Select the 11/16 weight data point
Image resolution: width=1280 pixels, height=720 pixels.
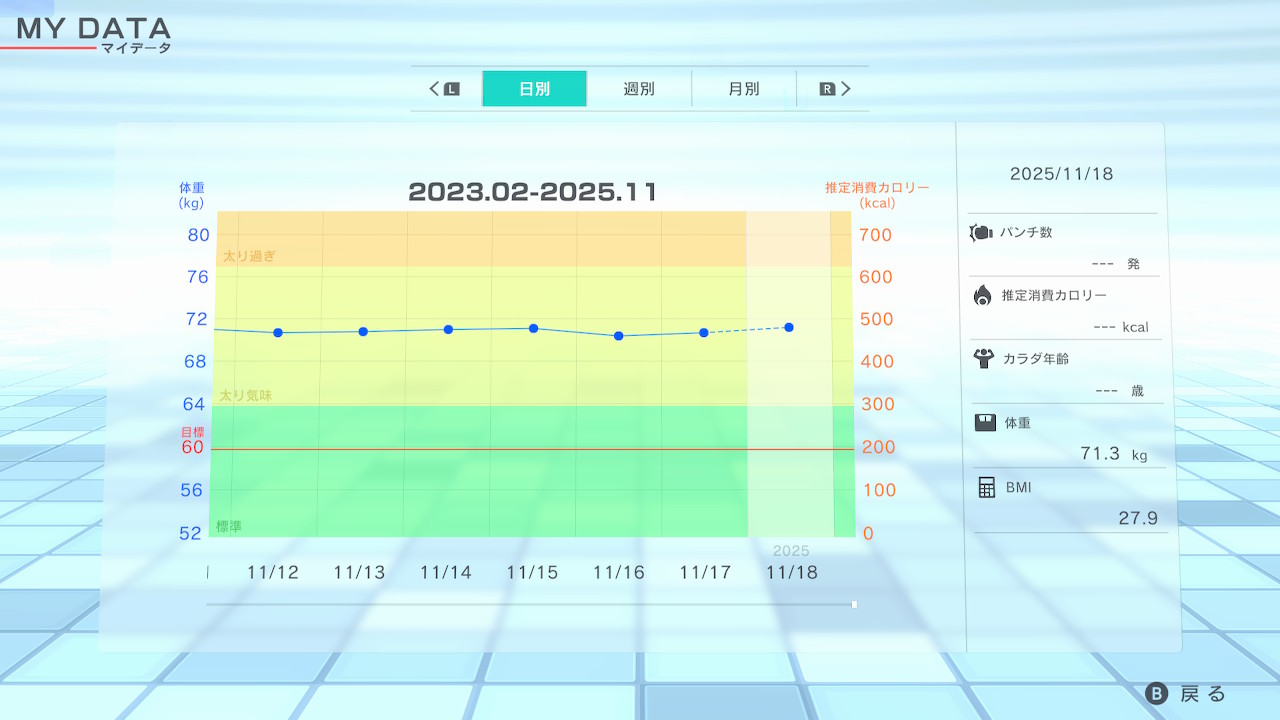tap(619, 336)
